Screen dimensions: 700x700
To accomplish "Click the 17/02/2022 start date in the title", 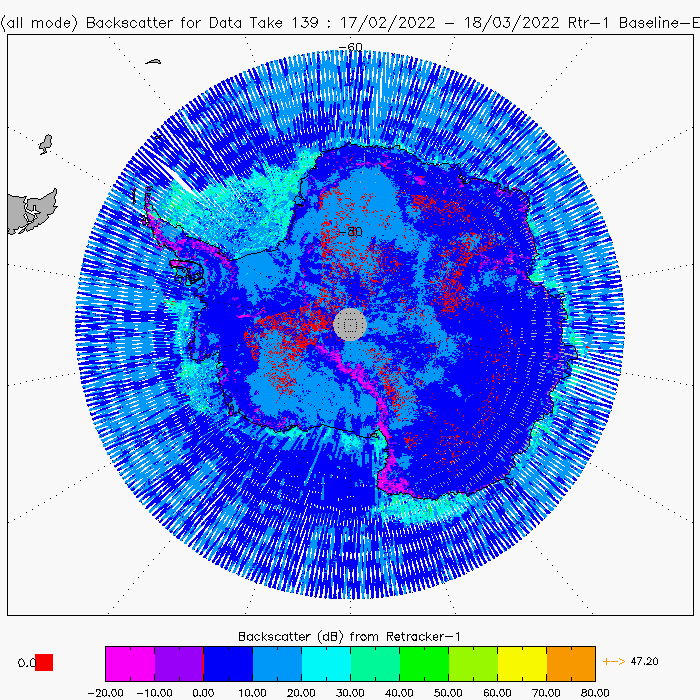I will click(x=388, y=23).
